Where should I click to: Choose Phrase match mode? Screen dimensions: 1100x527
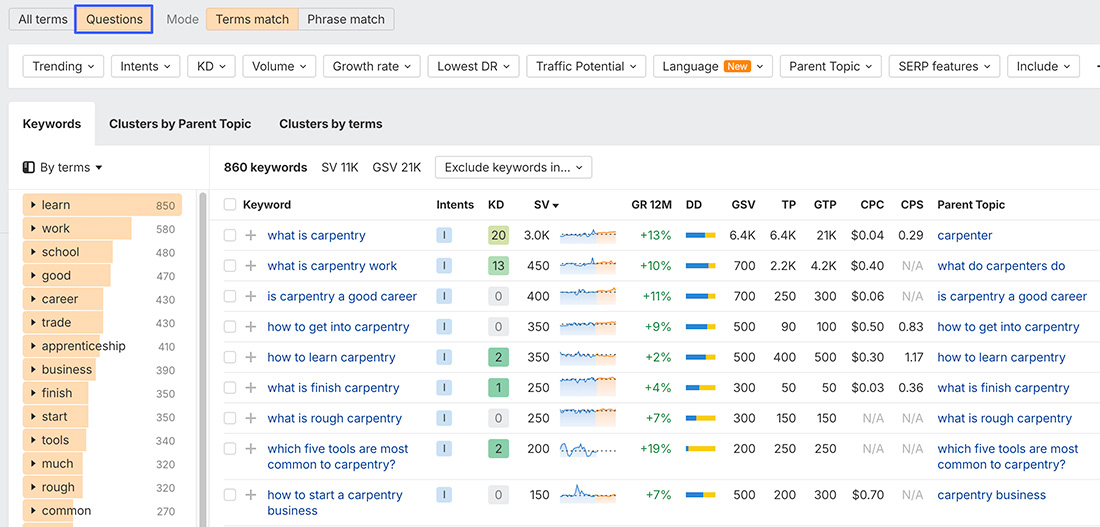pos(346,19)
